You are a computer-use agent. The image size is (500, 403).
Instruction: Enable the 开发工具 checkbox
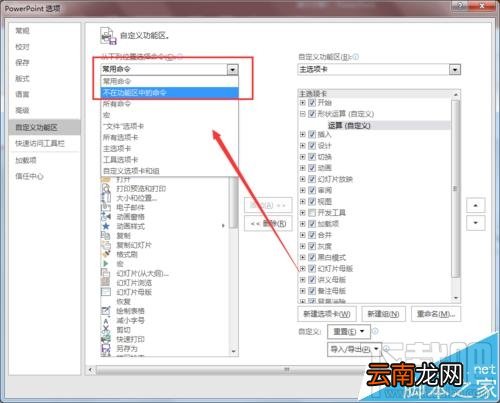point(312,212)
